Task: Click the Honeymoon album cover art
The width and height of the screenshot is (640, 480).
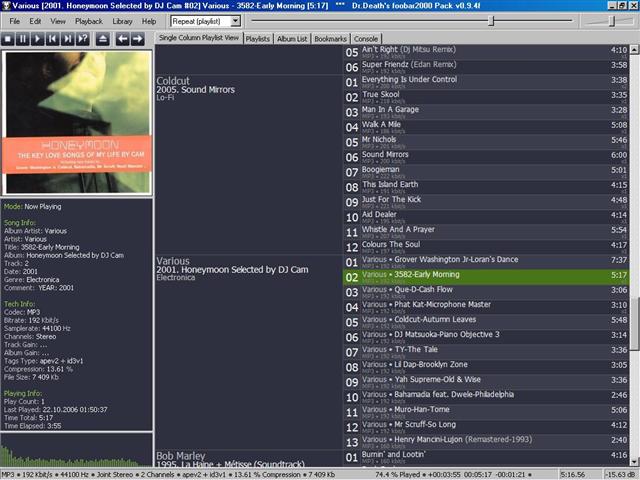Action: click(77, 122)
